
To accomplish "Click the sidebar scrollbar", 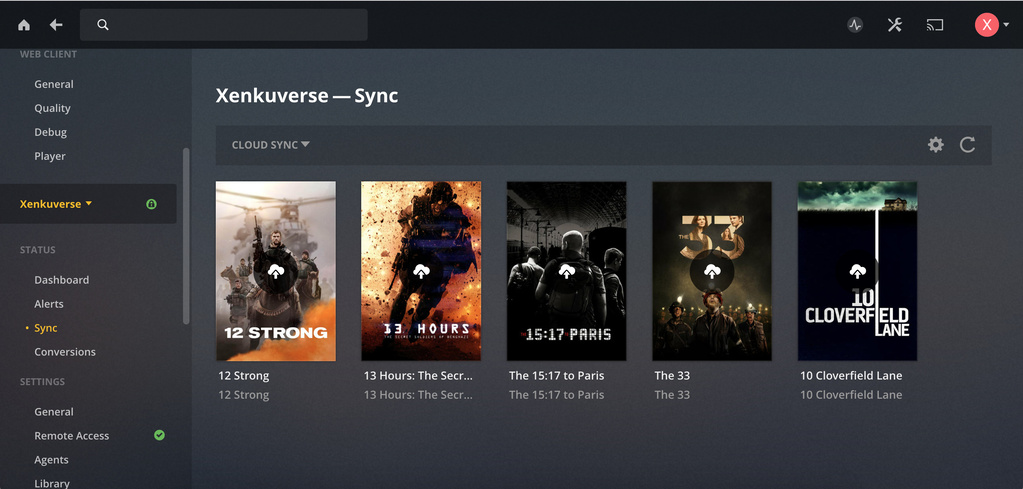I will tap(186, 236).
